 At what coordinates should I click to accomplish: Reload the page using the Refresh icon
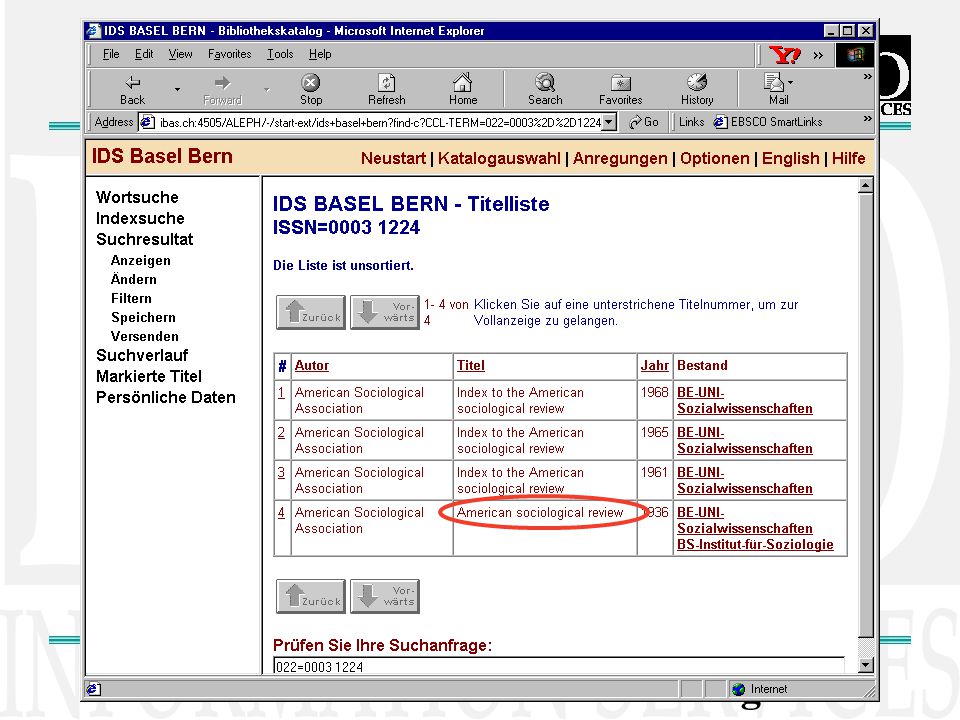pyautogui.click(x=386, y=82)
